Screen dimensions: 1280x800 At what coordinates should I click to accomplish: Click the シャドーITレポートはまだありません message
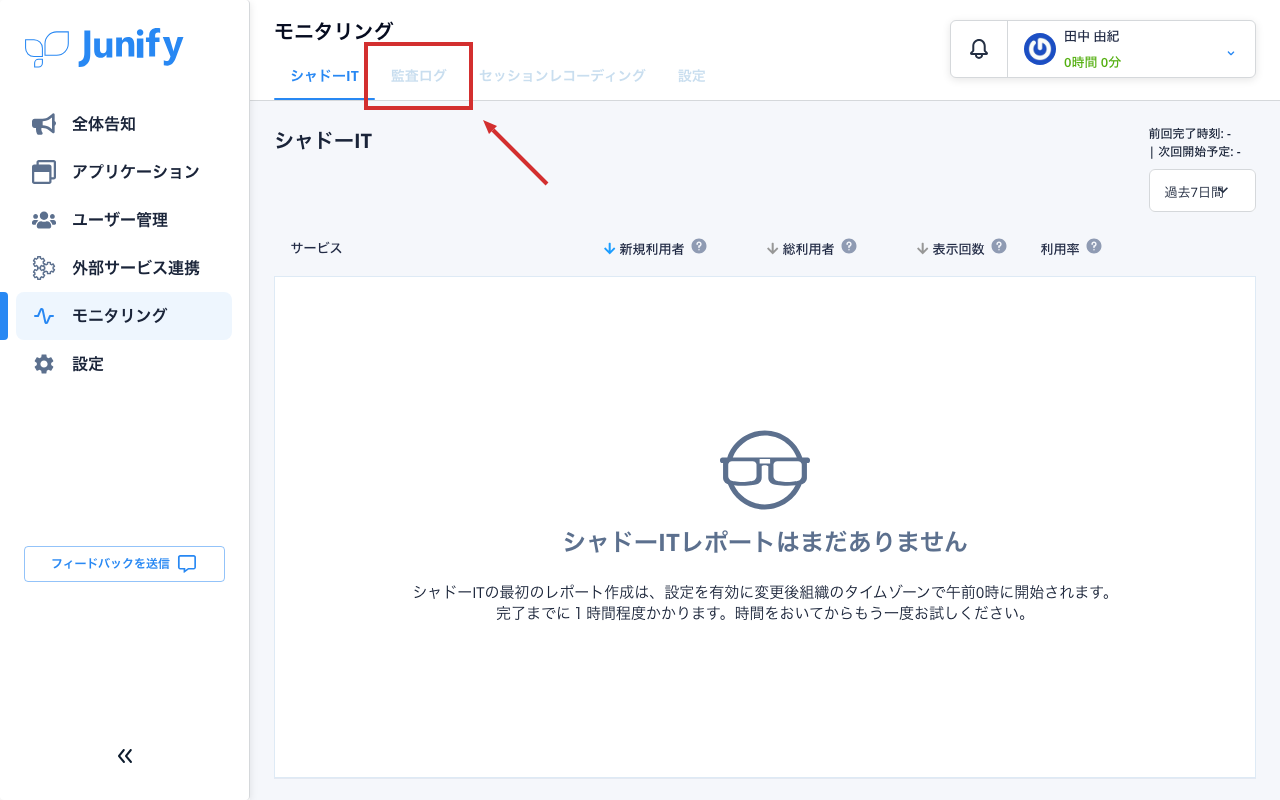point(765,542)
